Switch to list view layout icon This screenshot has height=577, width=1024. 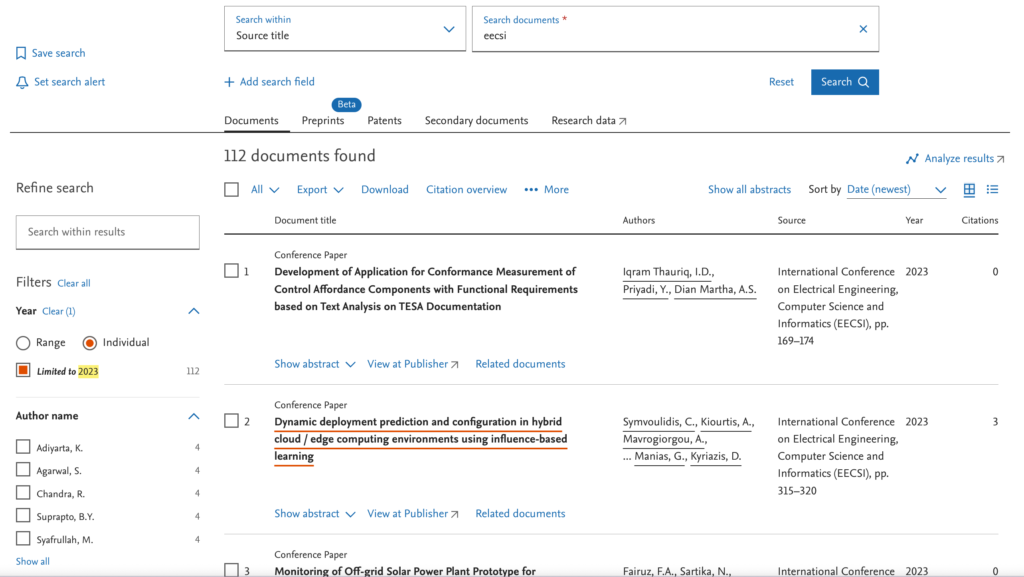(x=992, y=190)
